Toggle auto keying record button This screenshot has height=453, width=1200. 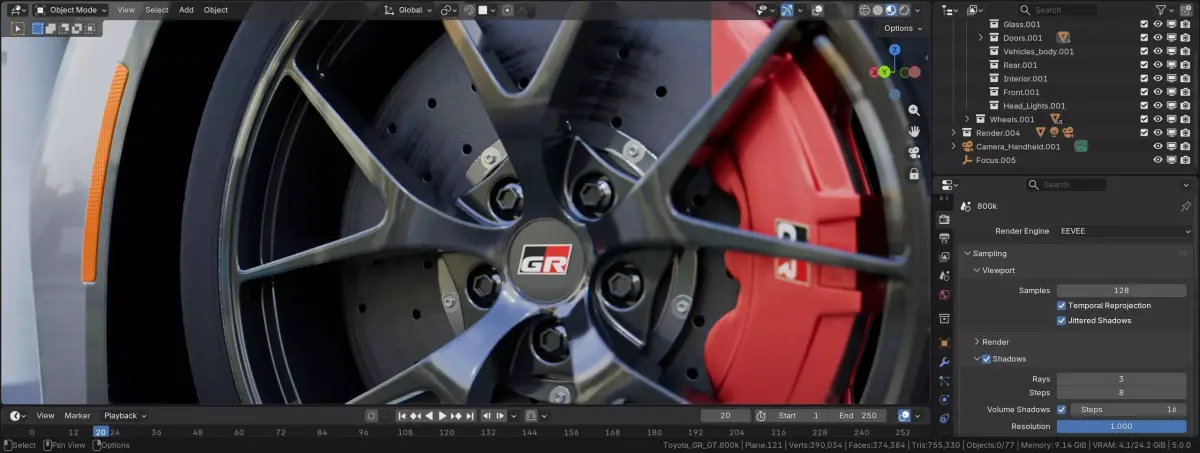(371, 416)
